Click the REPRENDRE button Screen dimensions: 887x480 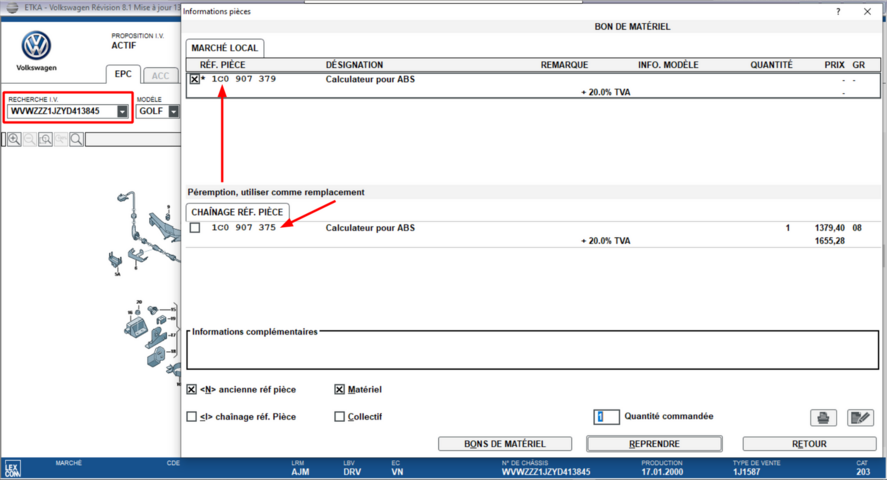click(655, 444)
